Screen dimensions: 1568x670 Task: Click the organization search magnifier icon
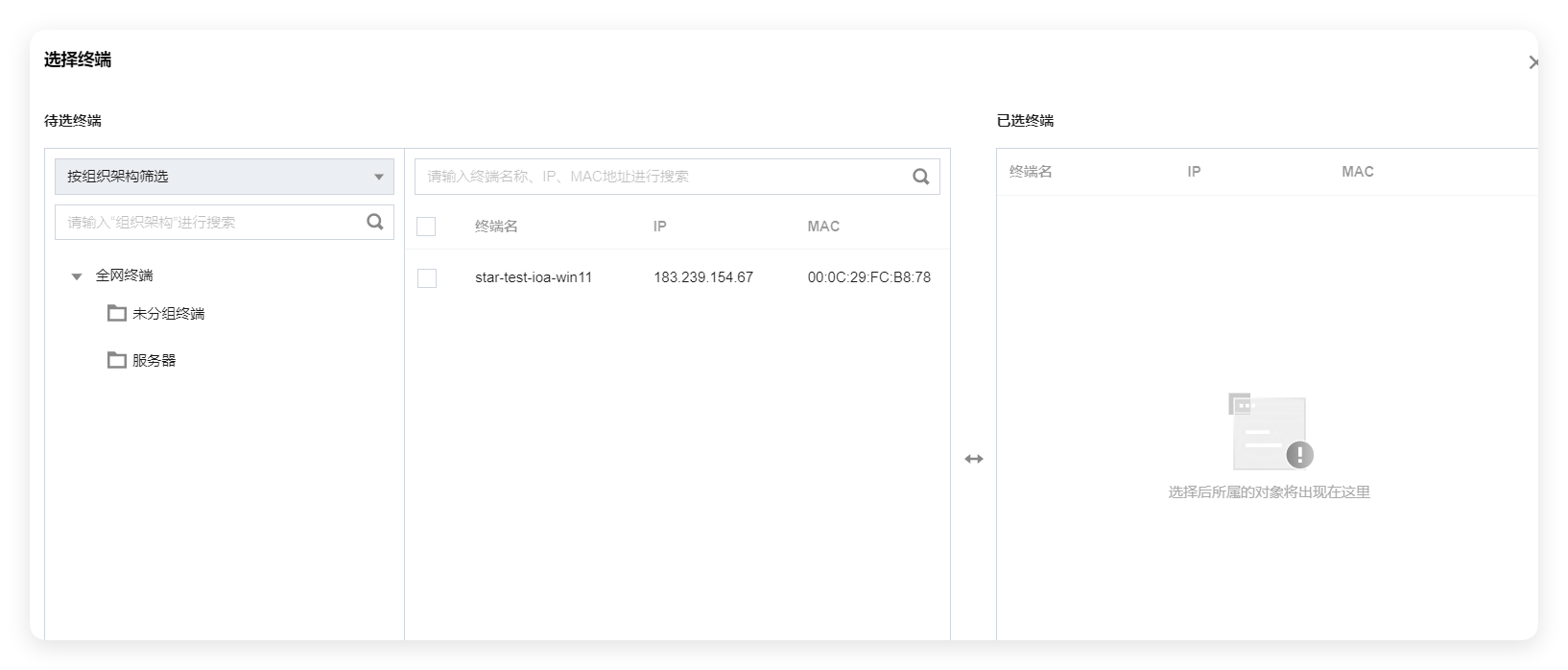pyautogui.click(x=375, y=222)
